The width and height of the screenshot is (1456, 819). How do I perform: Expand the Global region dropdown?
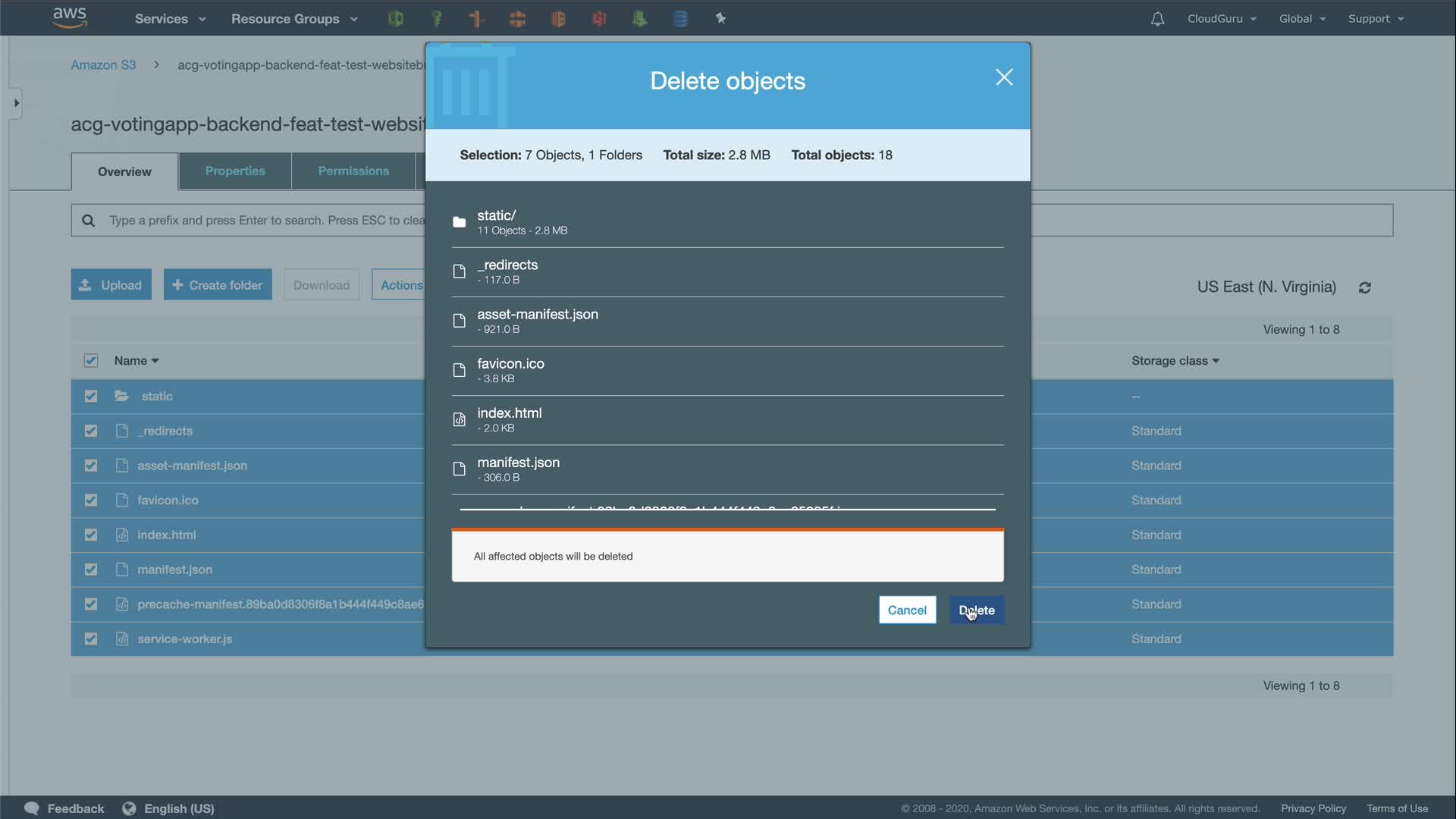pyautogui.click(x=1302, y=19)
